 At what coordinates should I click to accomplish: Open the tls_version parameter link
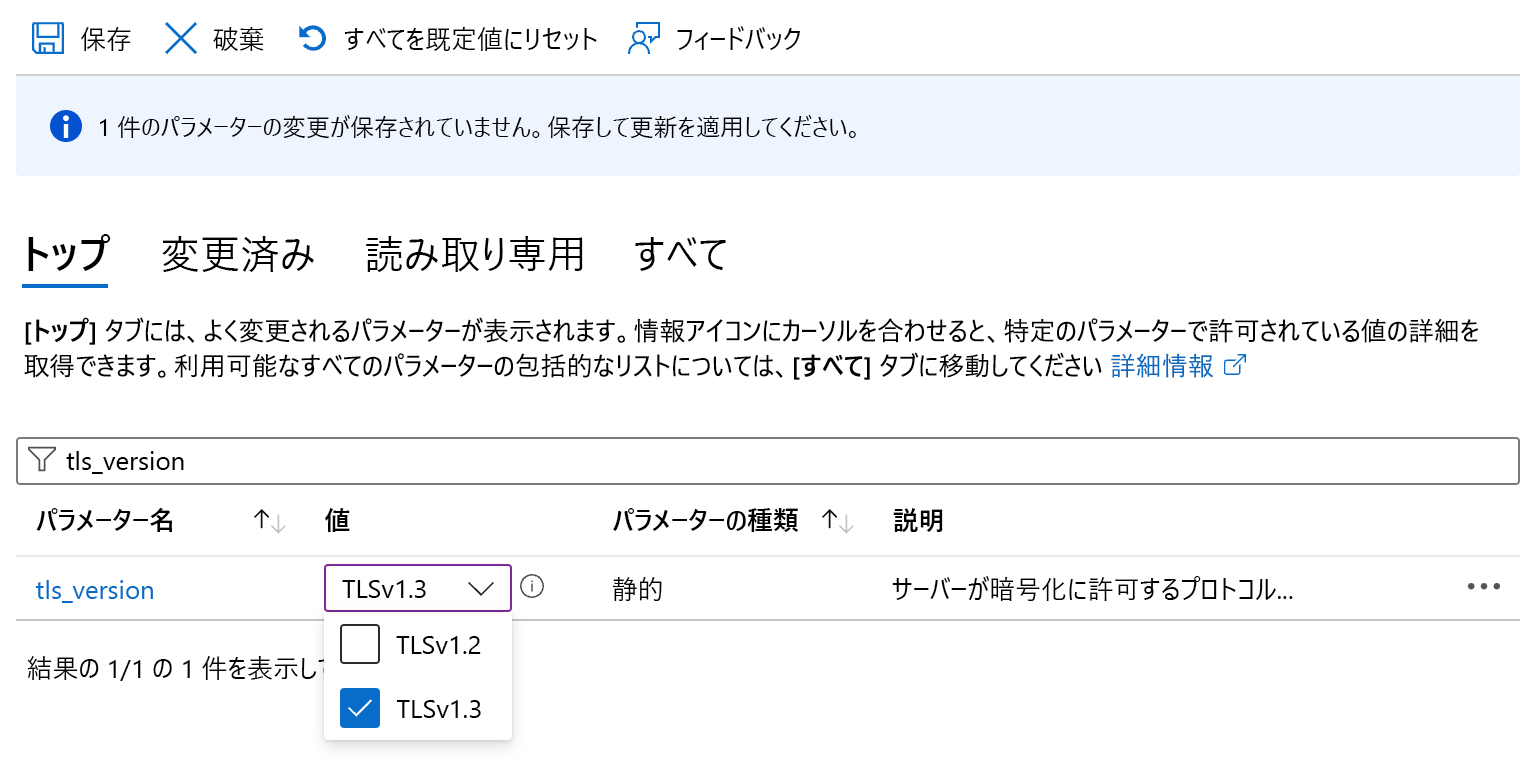[95, 590]
